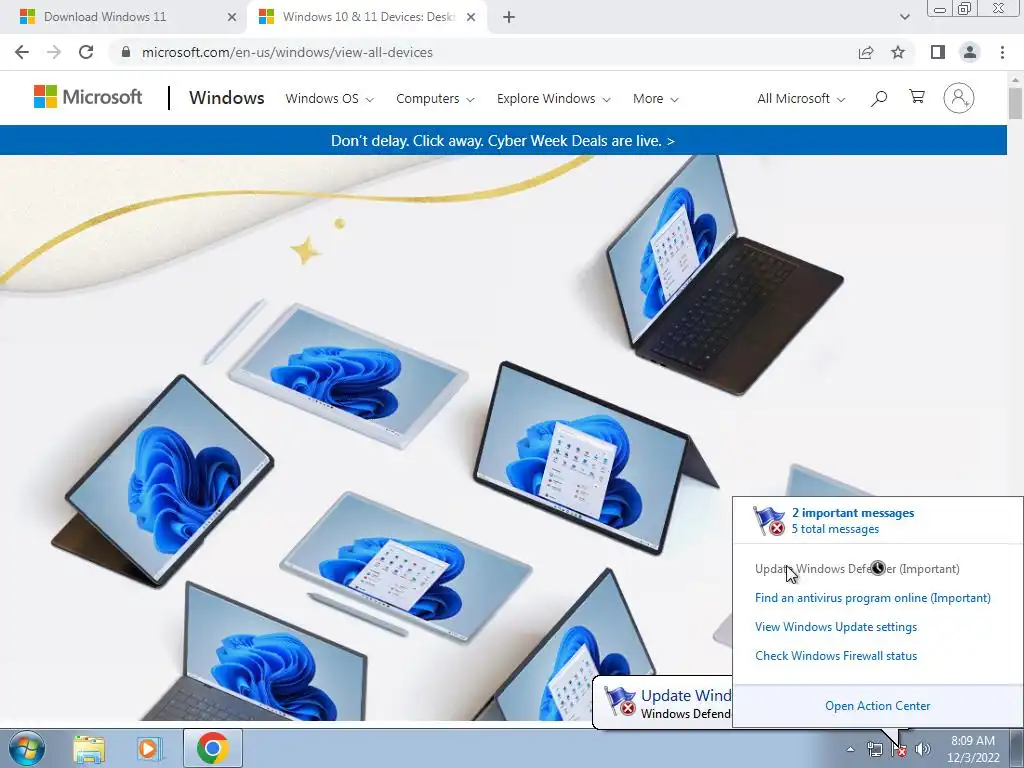Click the site search magnifier icon
This screenshot has height=768, width=1024.
pyautogui.click(x=879, y=99)
